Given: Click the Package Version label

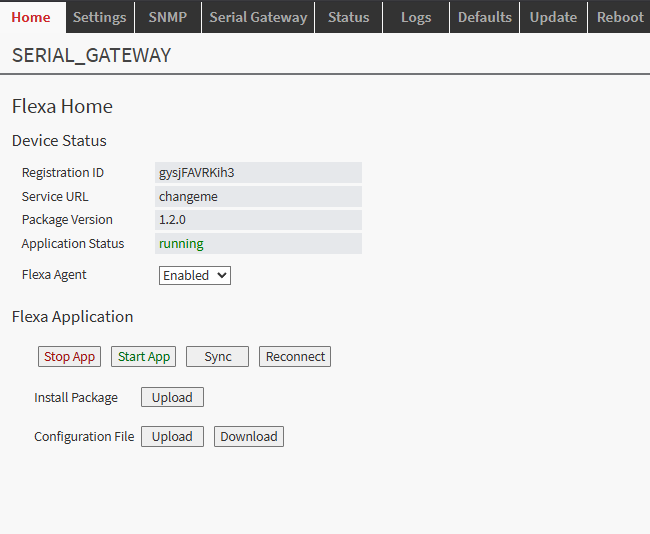Looking at the screenshot, I should coord(67,220).
